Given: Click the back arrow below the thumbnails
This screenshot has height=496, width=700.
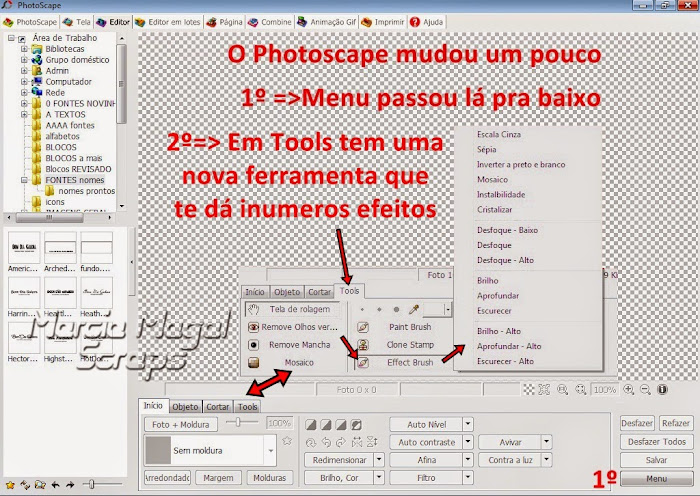Looking at the screenshot, I should coord(55,484).
